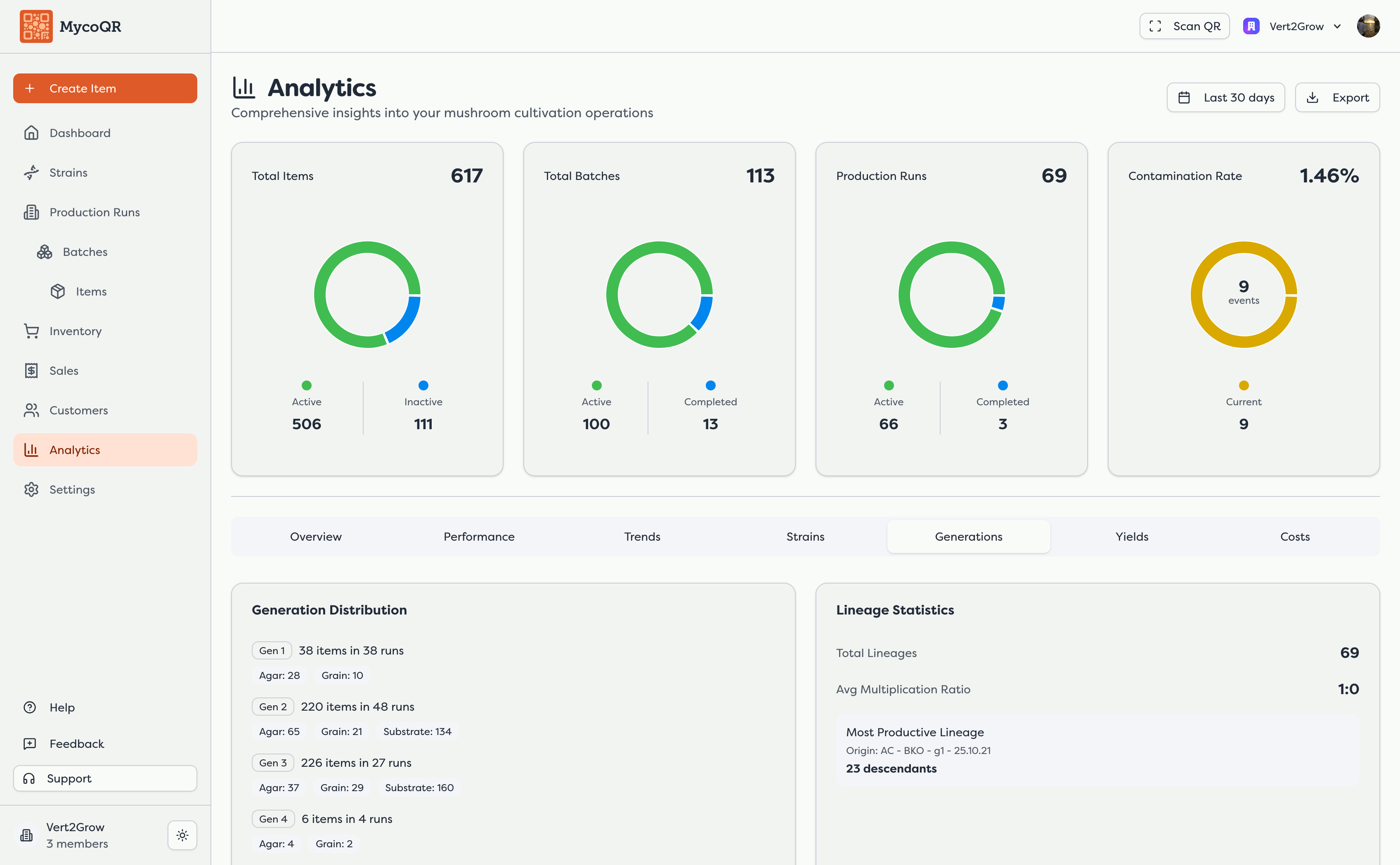
Task: Open the Support button
Action: click(x=105, y=779)
